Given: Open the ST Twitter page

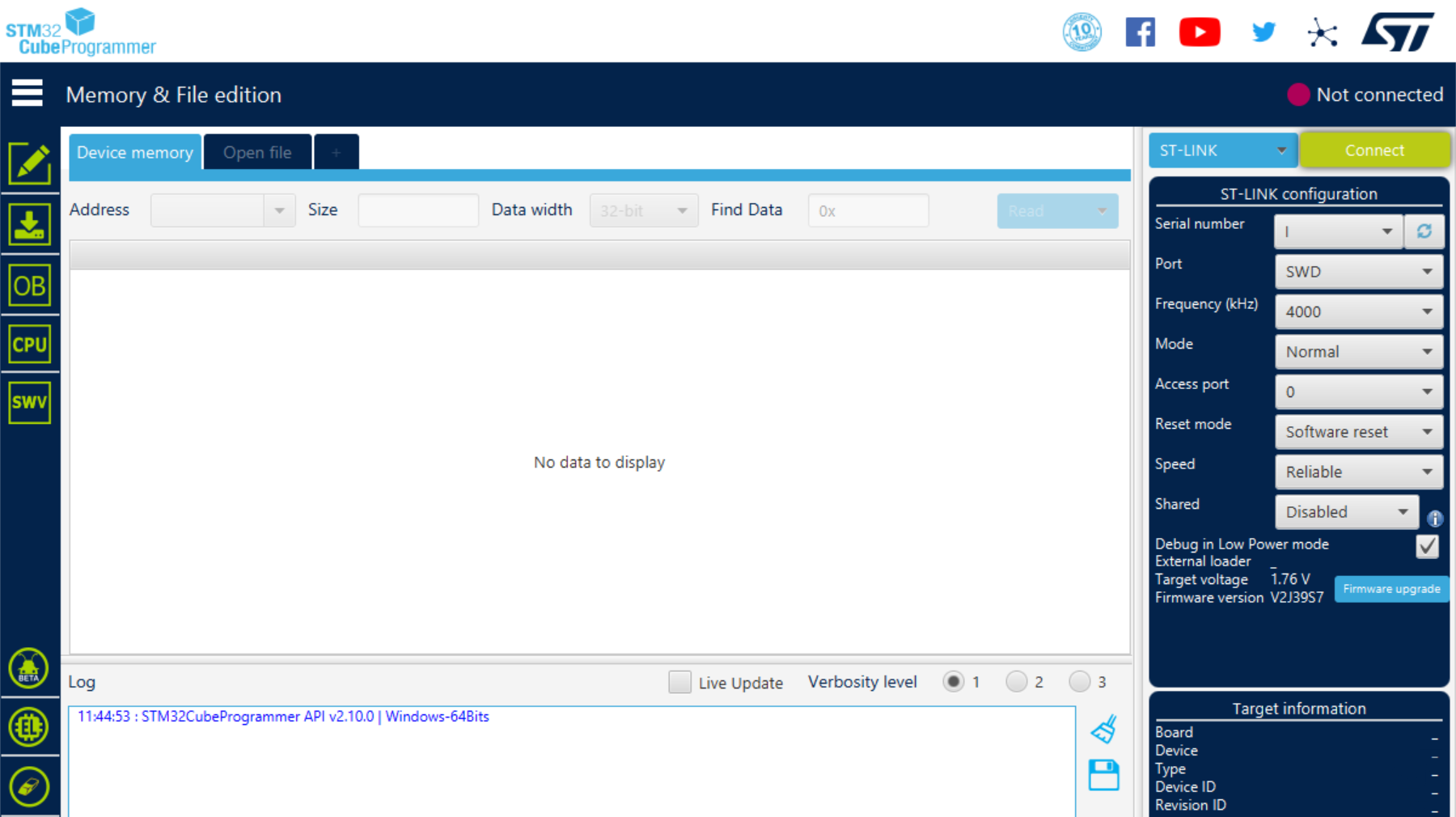Looking at the screenshot, I should click(x=1263, y=32).
